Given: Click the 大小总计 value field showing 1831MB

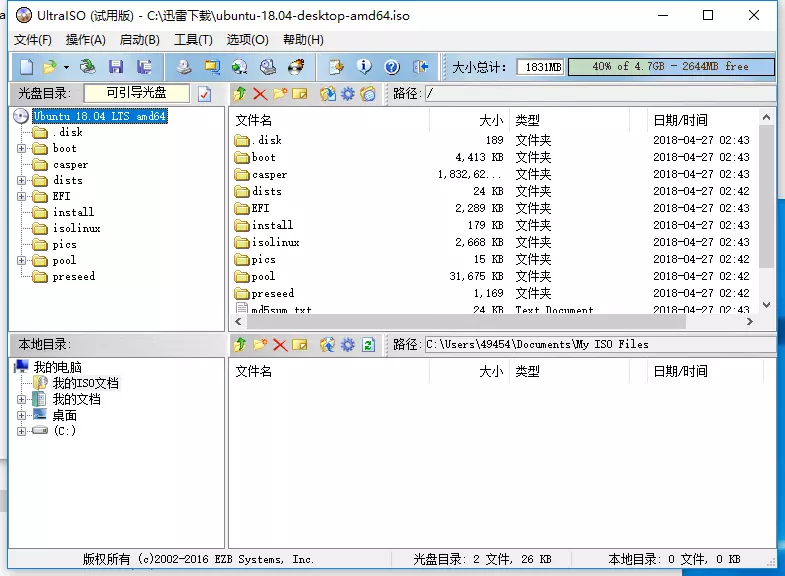Looking at the screenshot, I should click(x=541, y=67).
